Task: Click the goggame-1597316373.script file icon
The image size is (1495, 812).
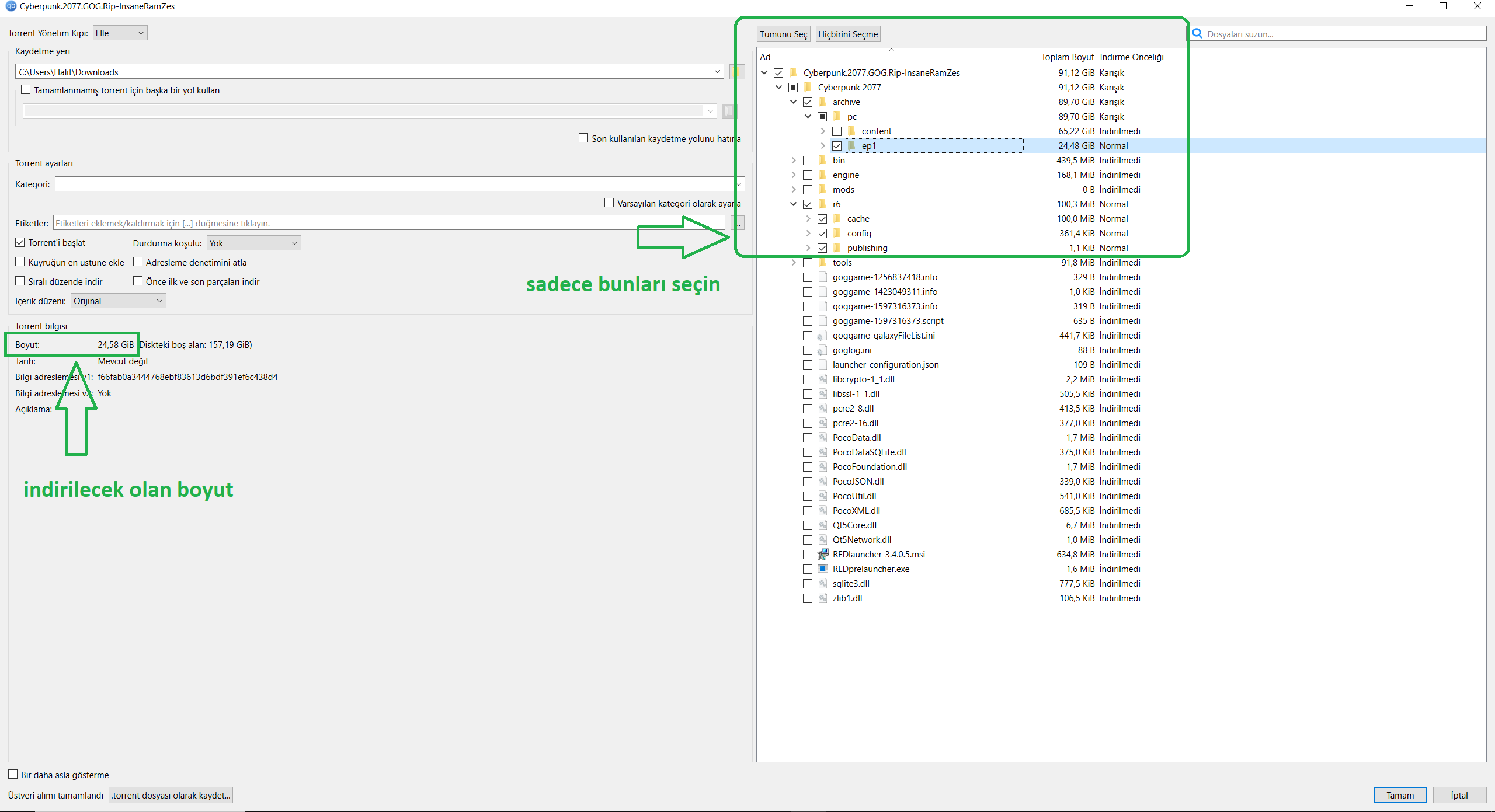Action: [x=823, y=320]
